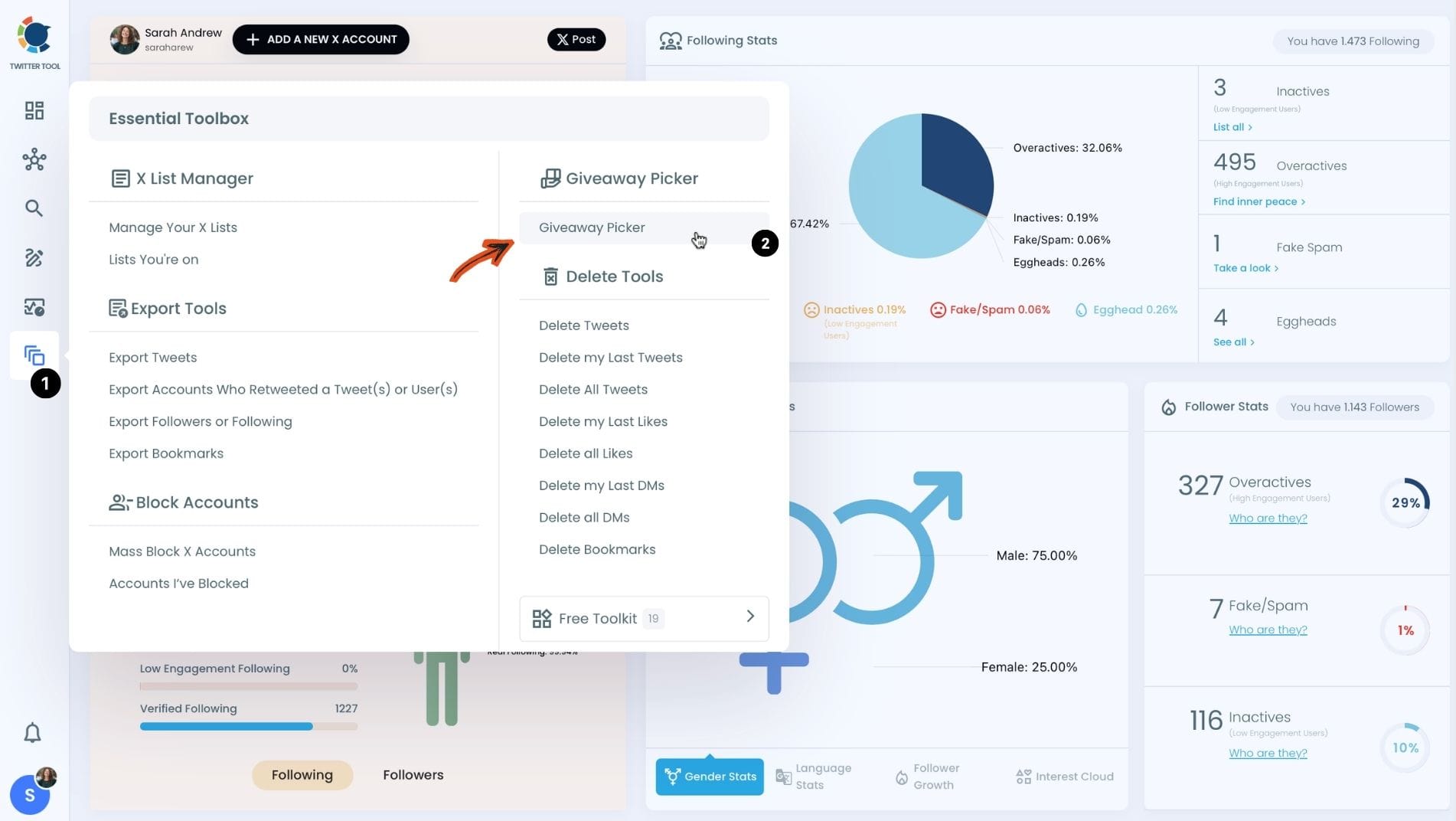
Task: Click the Fake/Spam angry face icon
Action: click(938, 310)
